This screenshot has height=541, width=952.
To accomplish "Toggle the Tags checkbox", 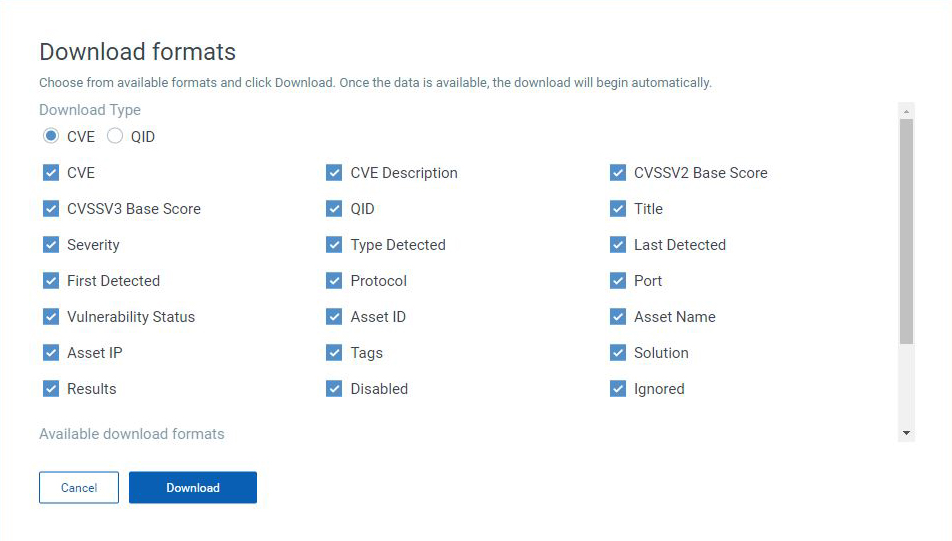I will pyautogui.click(x=334, y=353).
